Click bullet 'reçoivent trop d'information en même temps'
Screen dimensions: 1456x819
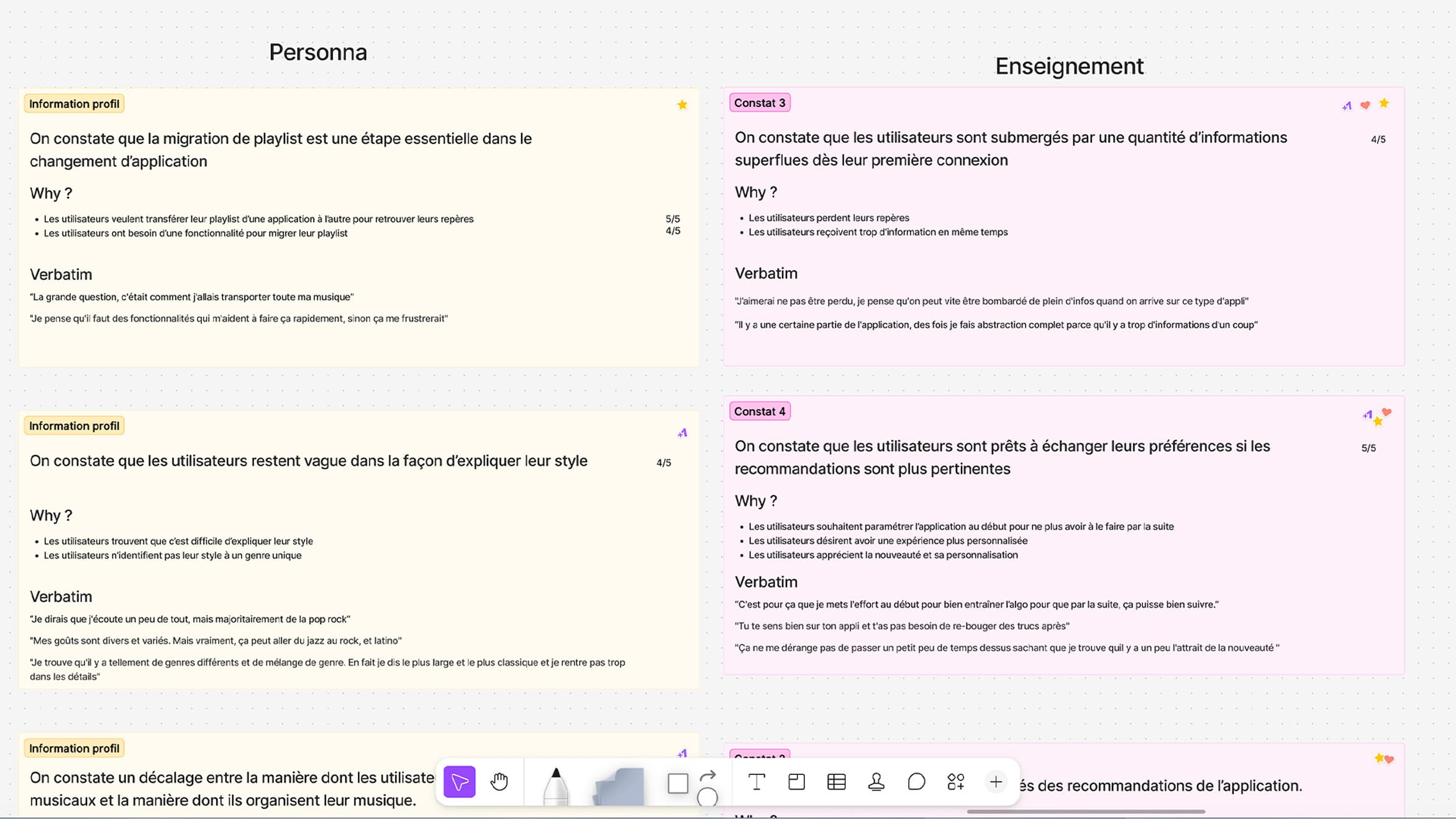tap(878, 232)
